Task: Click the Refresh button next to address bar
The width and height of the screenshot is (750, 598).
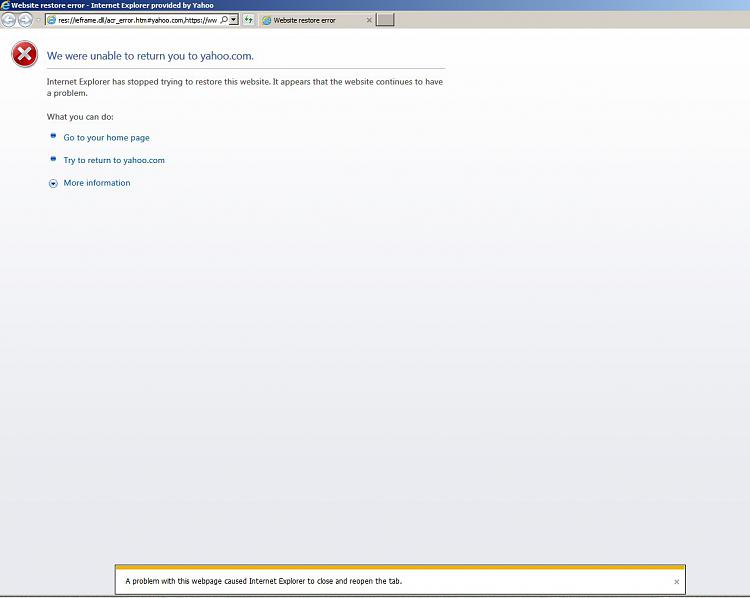Action: pos(248,20)
